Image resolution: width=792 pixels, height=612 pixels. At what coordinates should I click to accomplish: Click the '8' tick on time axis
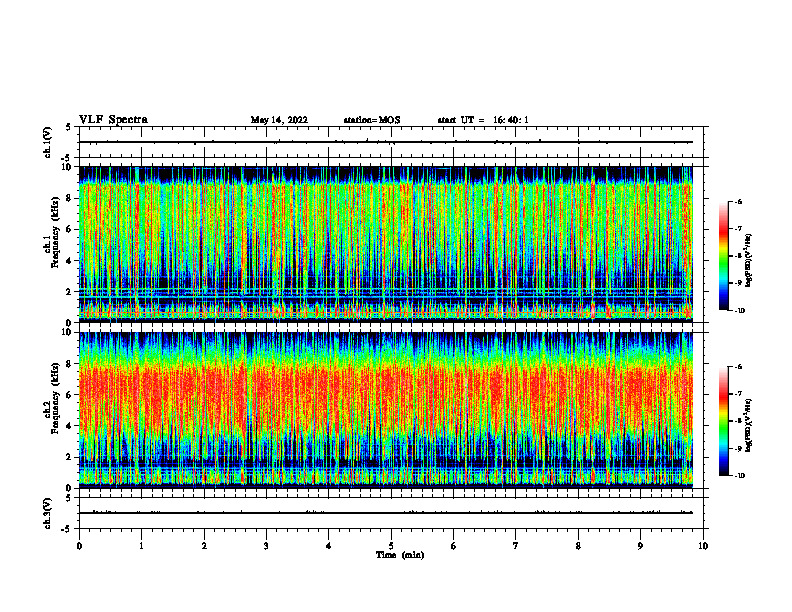[x=578, y=546]
